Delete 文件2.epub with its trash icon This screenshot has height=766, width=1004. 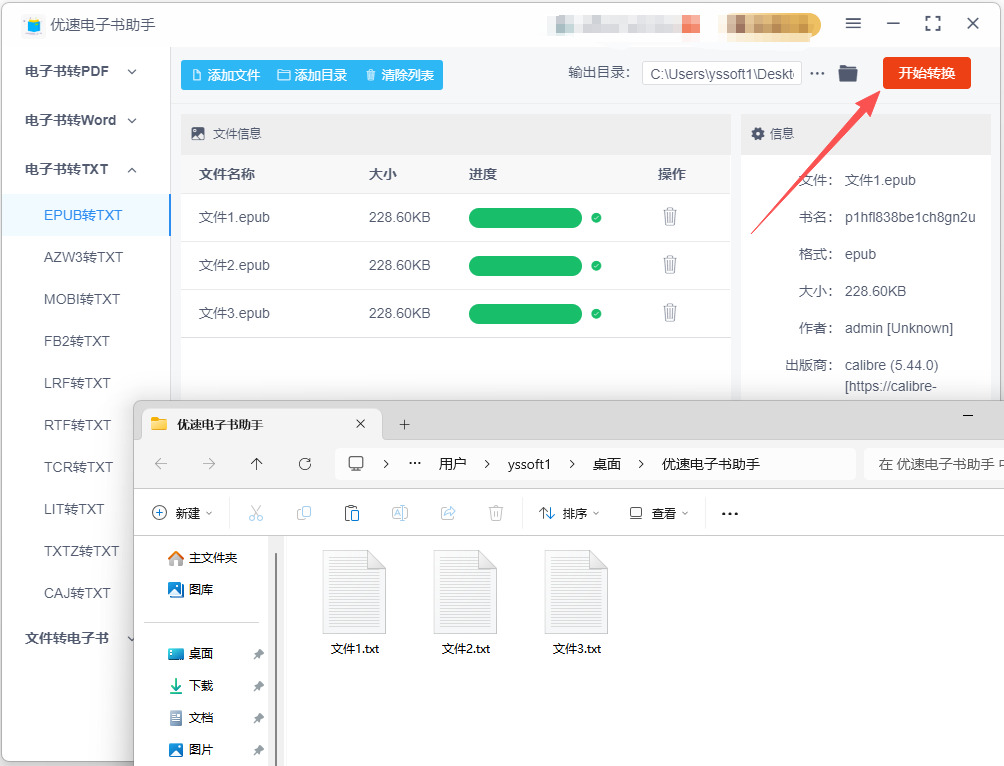click(x=670, y=265)
